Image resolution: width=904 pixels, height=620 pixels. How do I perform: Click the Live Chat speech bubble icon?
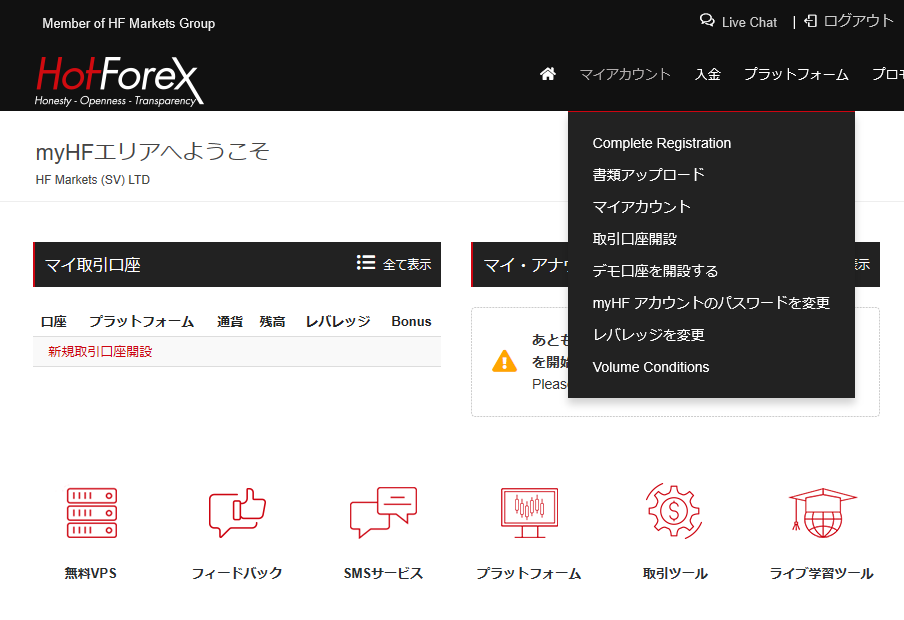[x=707, y=21]
